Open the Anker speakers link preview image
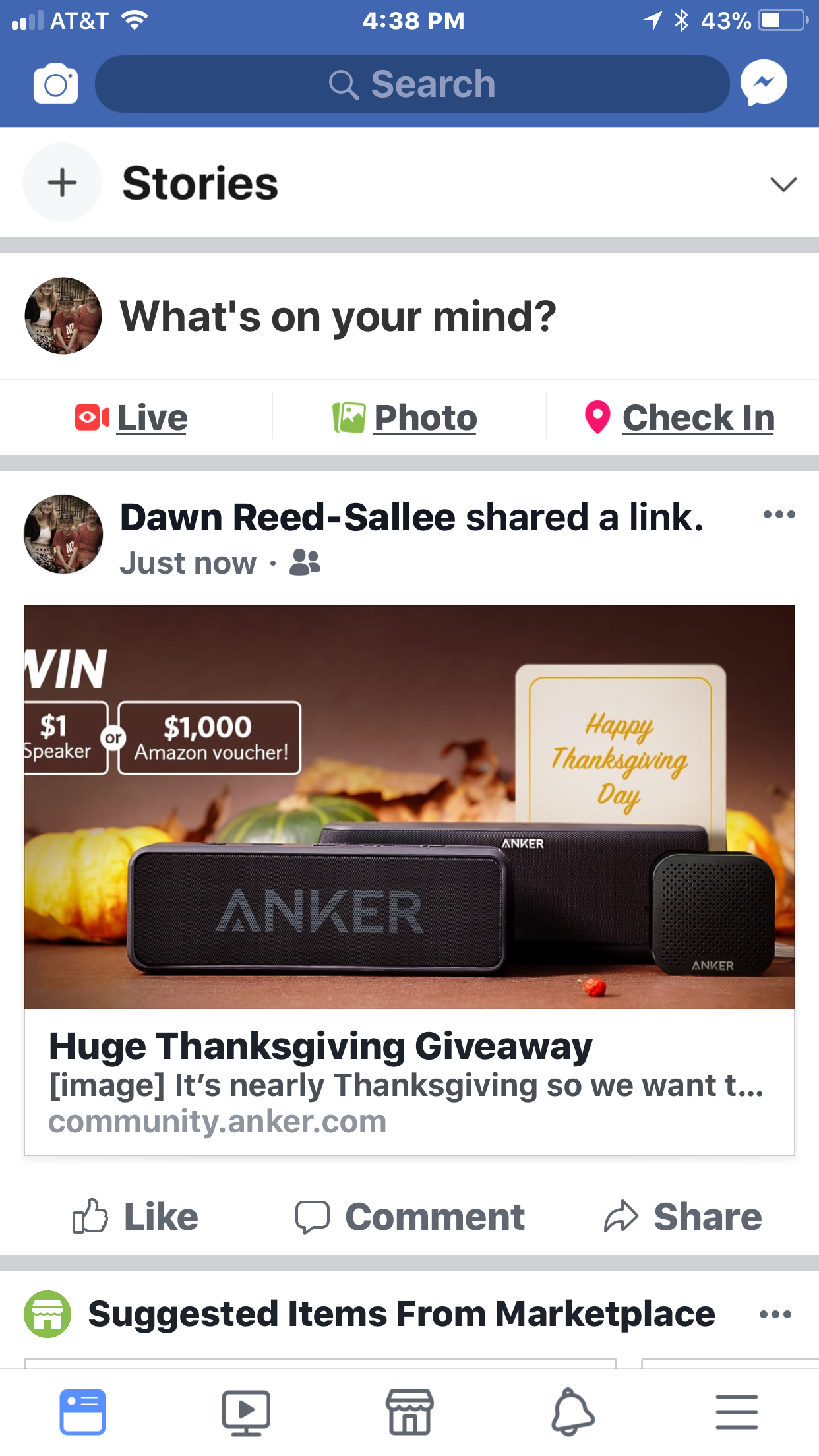The width and height of the screenshot is (819, 1456). point(409,806)
